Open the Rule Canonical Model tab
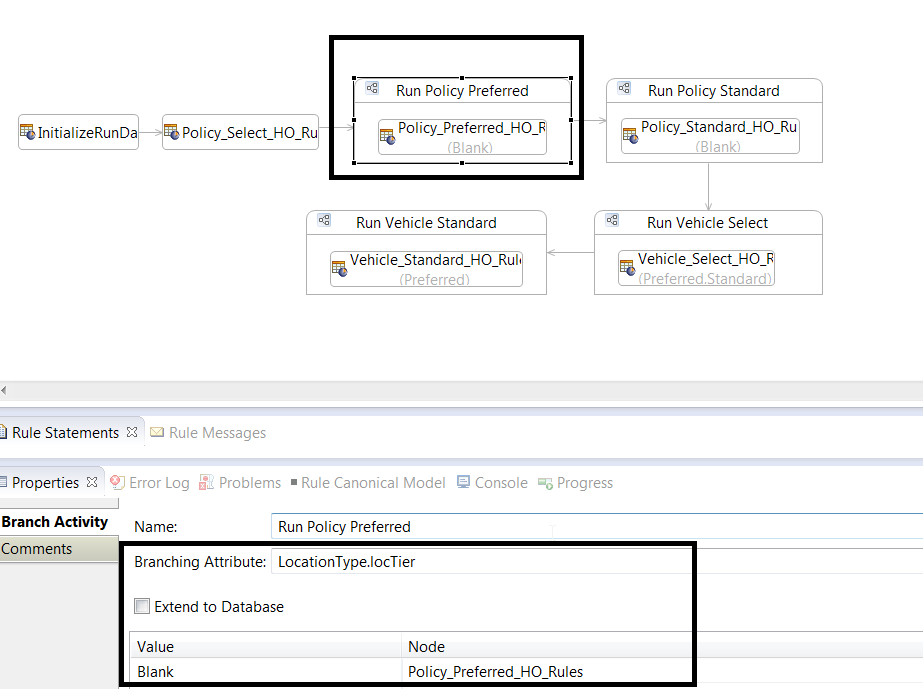 tap(368, 483)
